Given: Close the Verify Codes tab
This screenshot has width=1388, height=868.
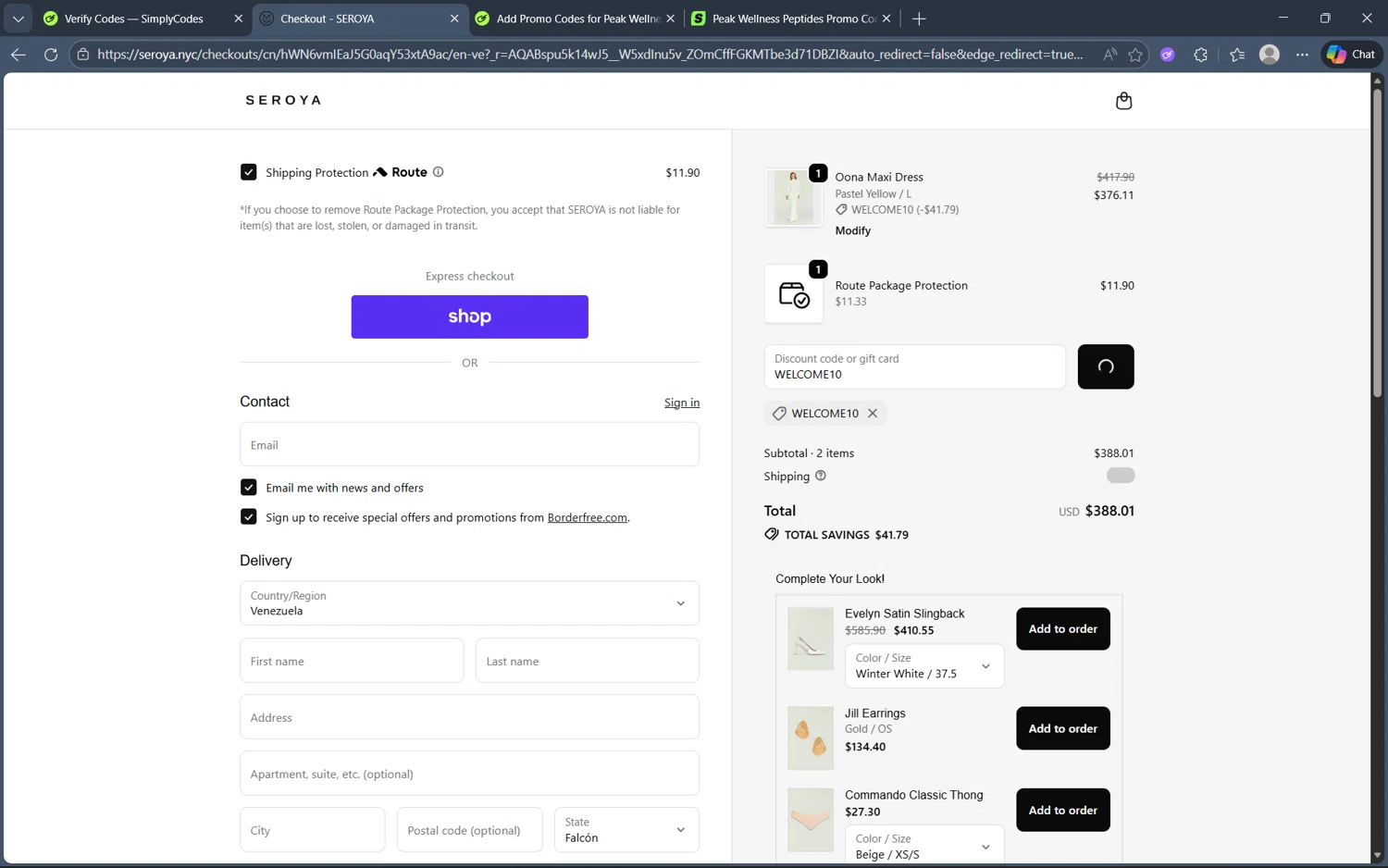Looking at the screenshot, I should point(238,19).
